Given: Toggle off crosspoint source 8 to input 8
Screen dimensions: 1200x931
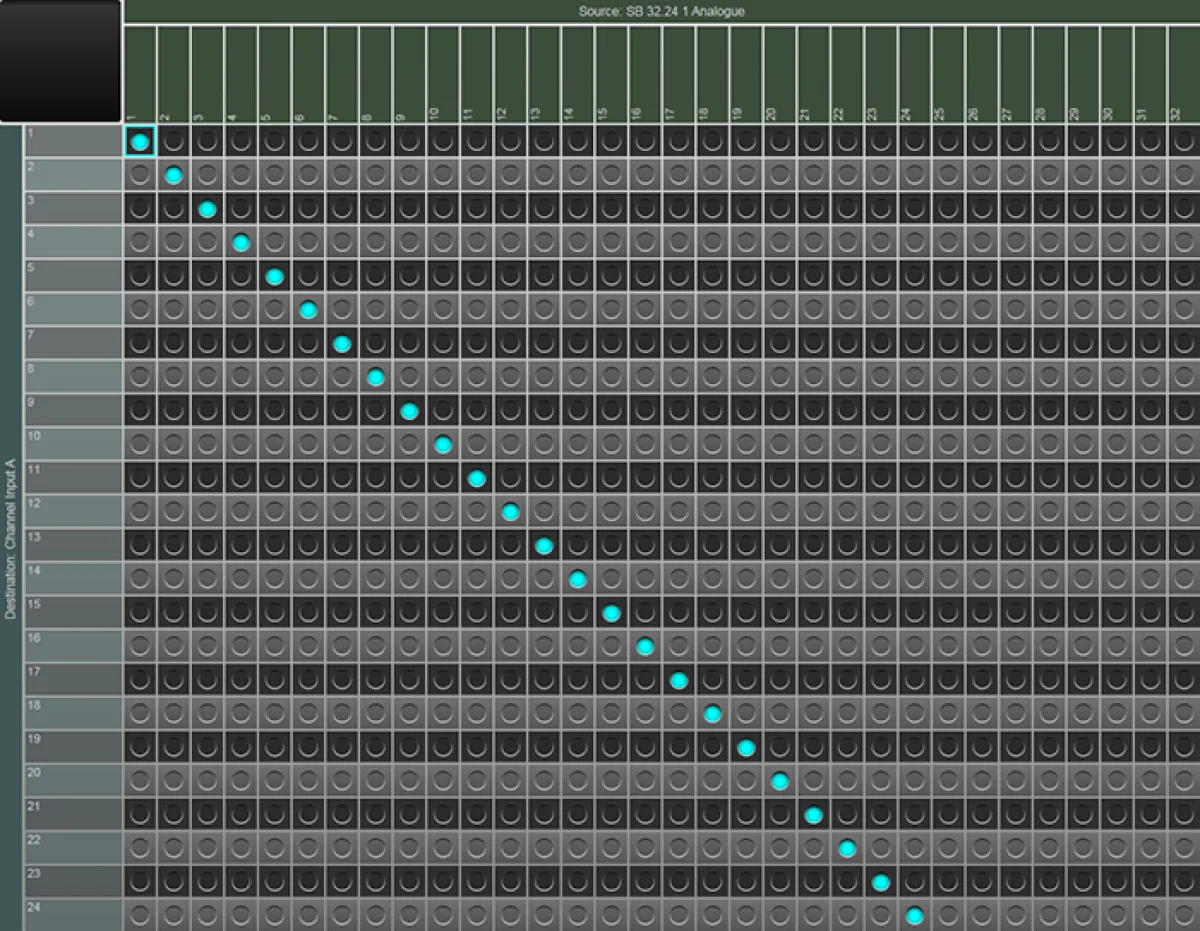Looking at the screenshot, I should pyautogui.click(x=376, y=378).
